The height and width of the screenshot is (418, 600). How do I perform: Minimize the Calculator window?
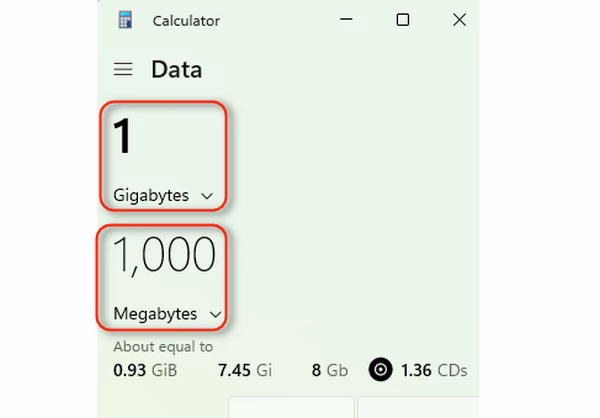pyautogui.click(x=346, y=20)
